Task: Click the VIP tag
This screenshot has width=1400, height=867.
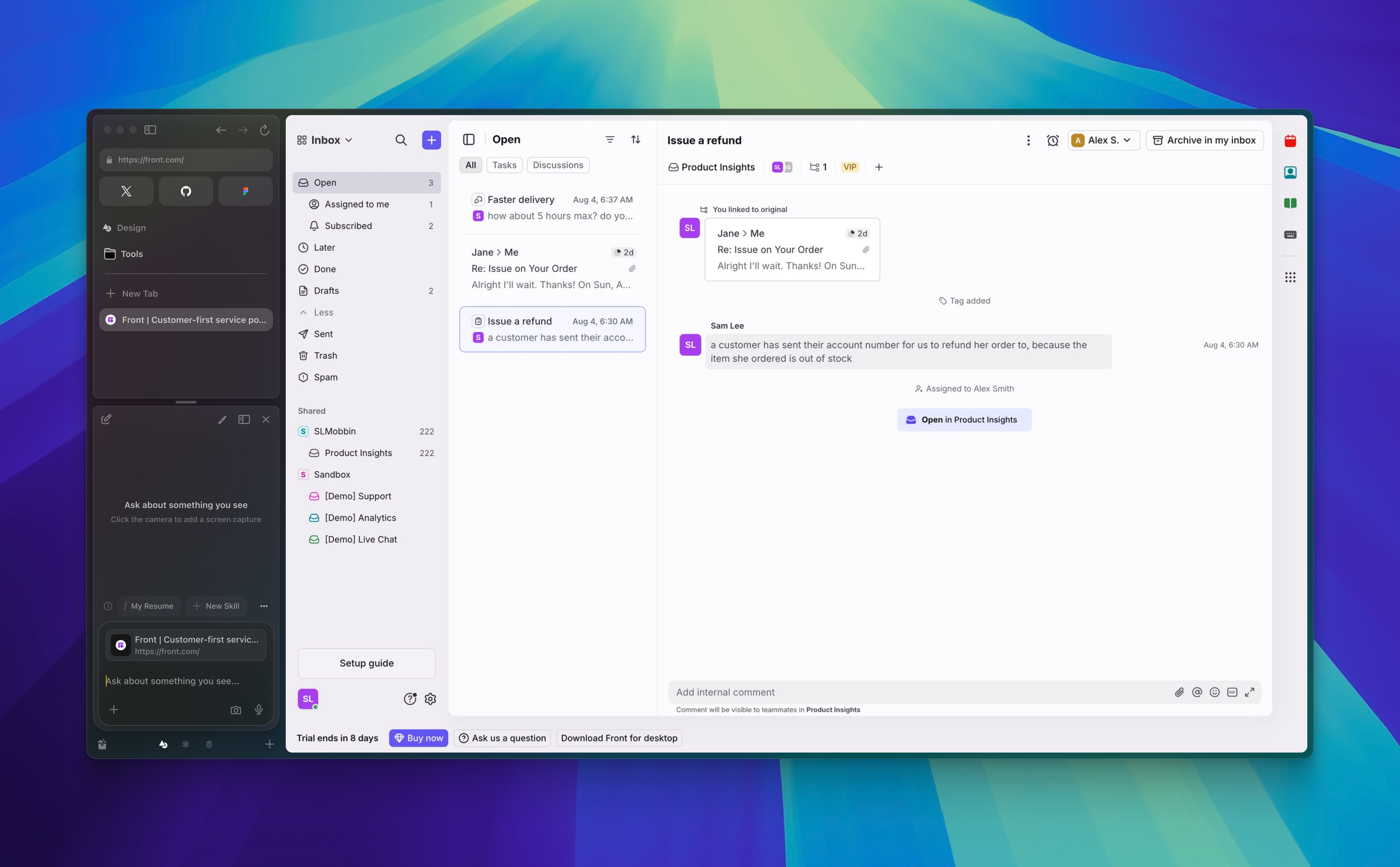Action: (x=850, y=167)
